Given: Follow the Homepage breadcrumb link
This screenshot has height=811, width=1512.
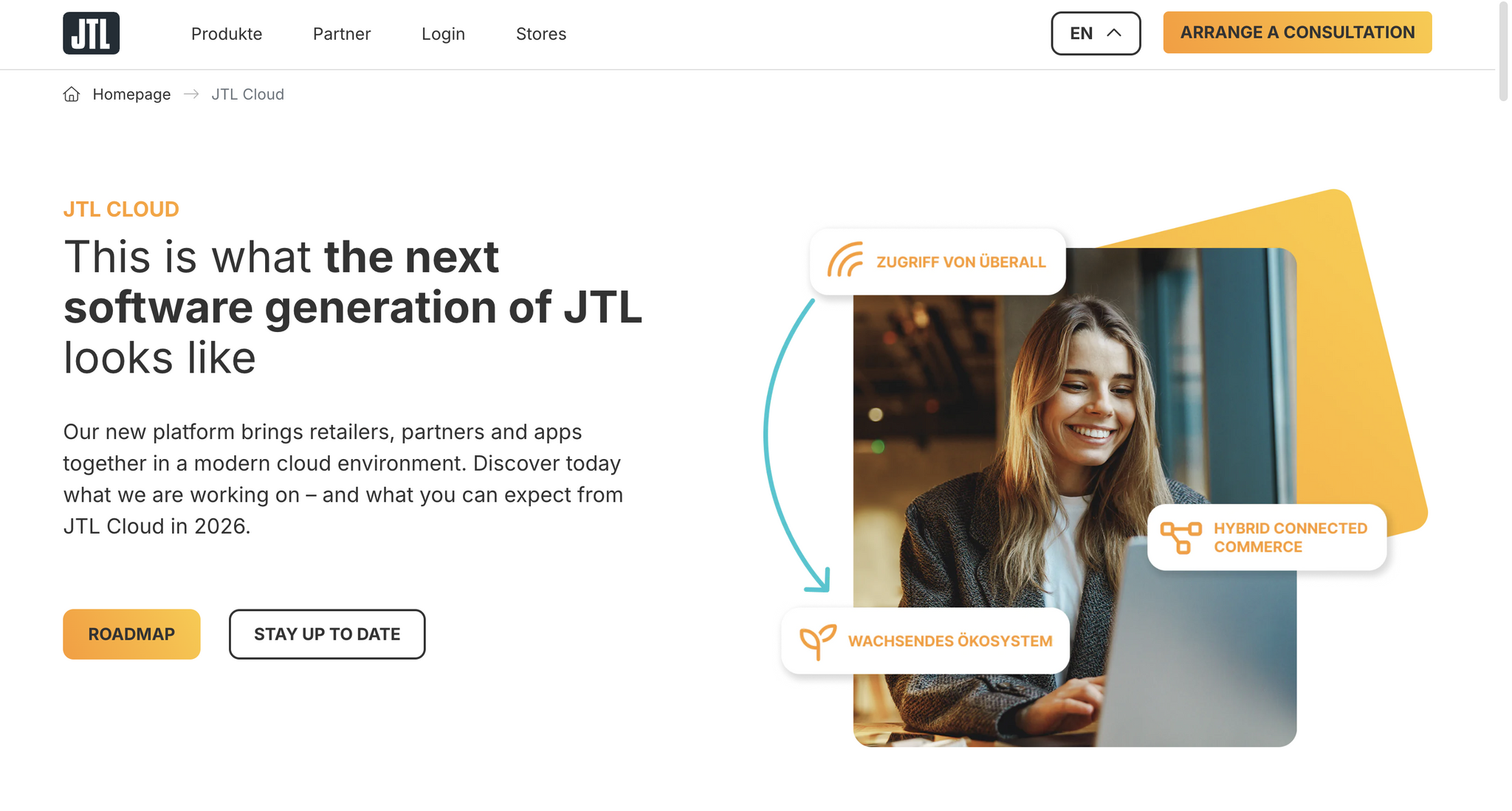Looking at the screenshot, I should [131, 94].
